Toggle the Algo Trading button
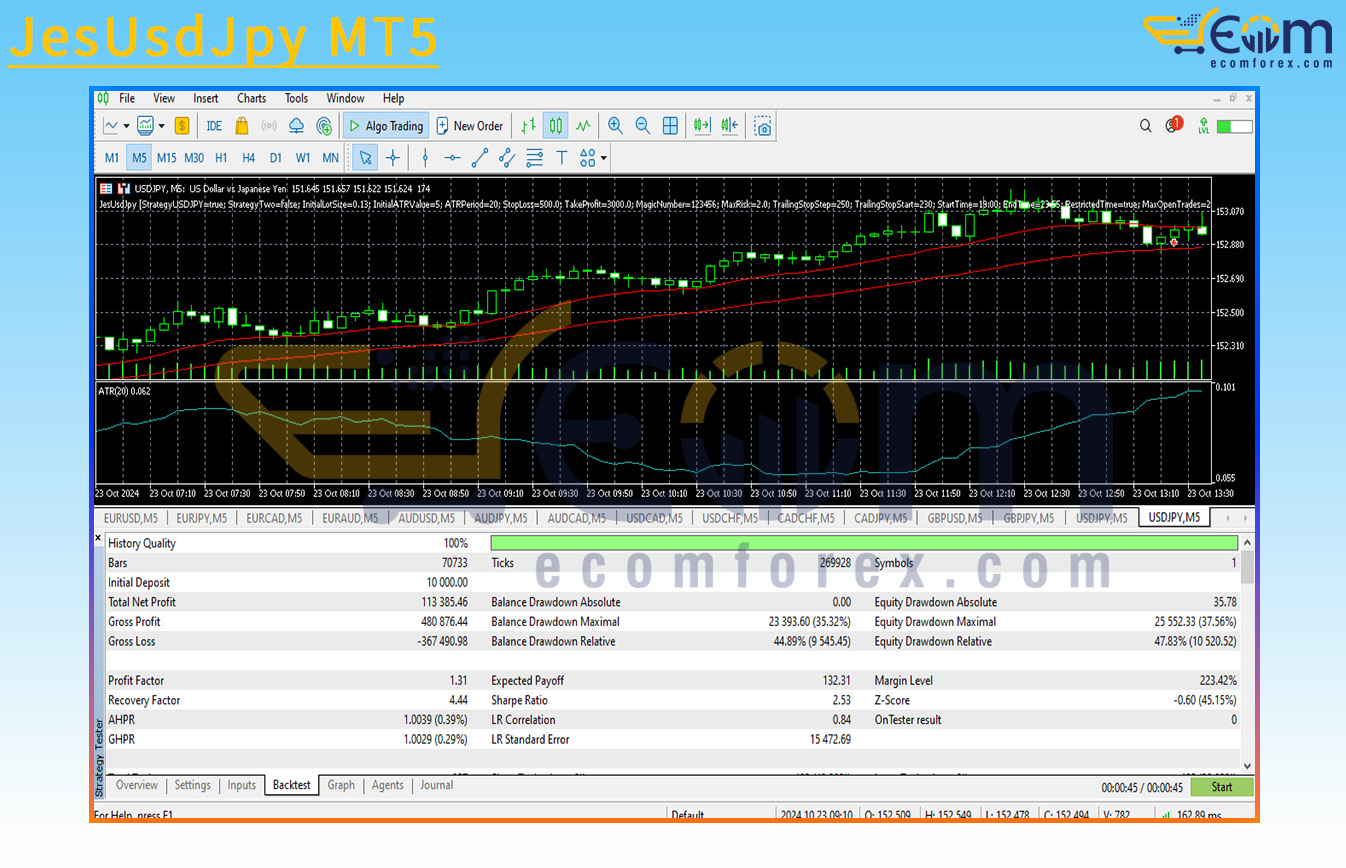 [386, 126]
